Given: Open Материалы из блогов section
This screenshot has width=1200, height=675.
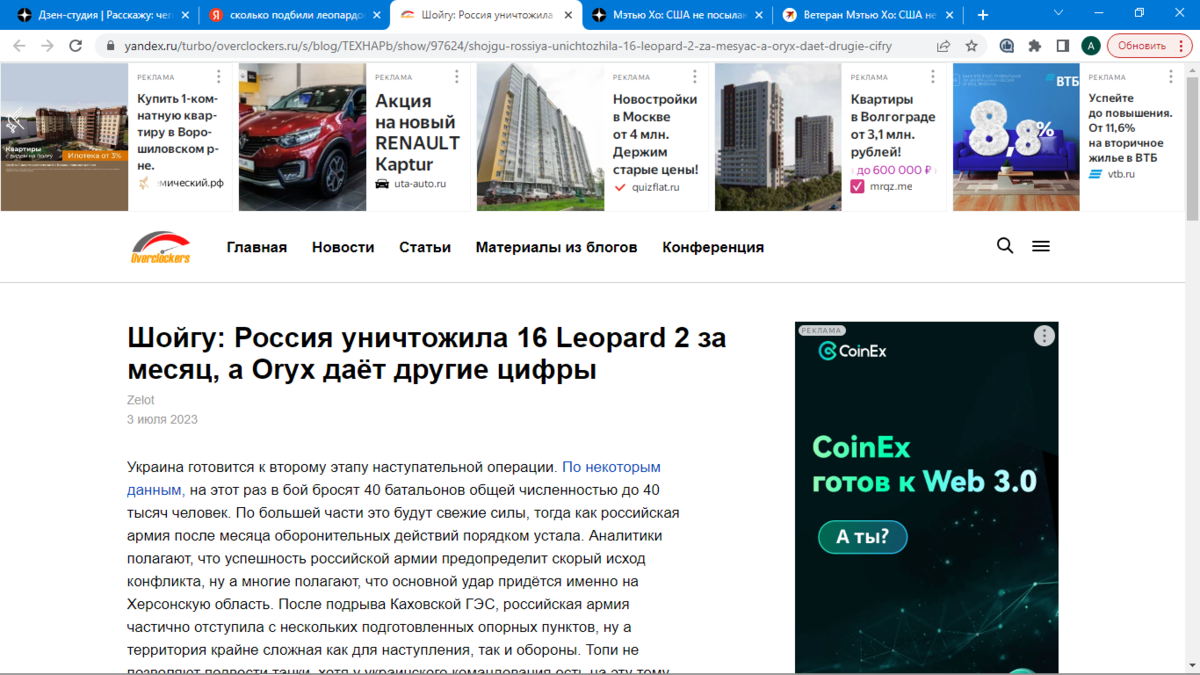Looking at the screenshot, I should coord(556,247).
